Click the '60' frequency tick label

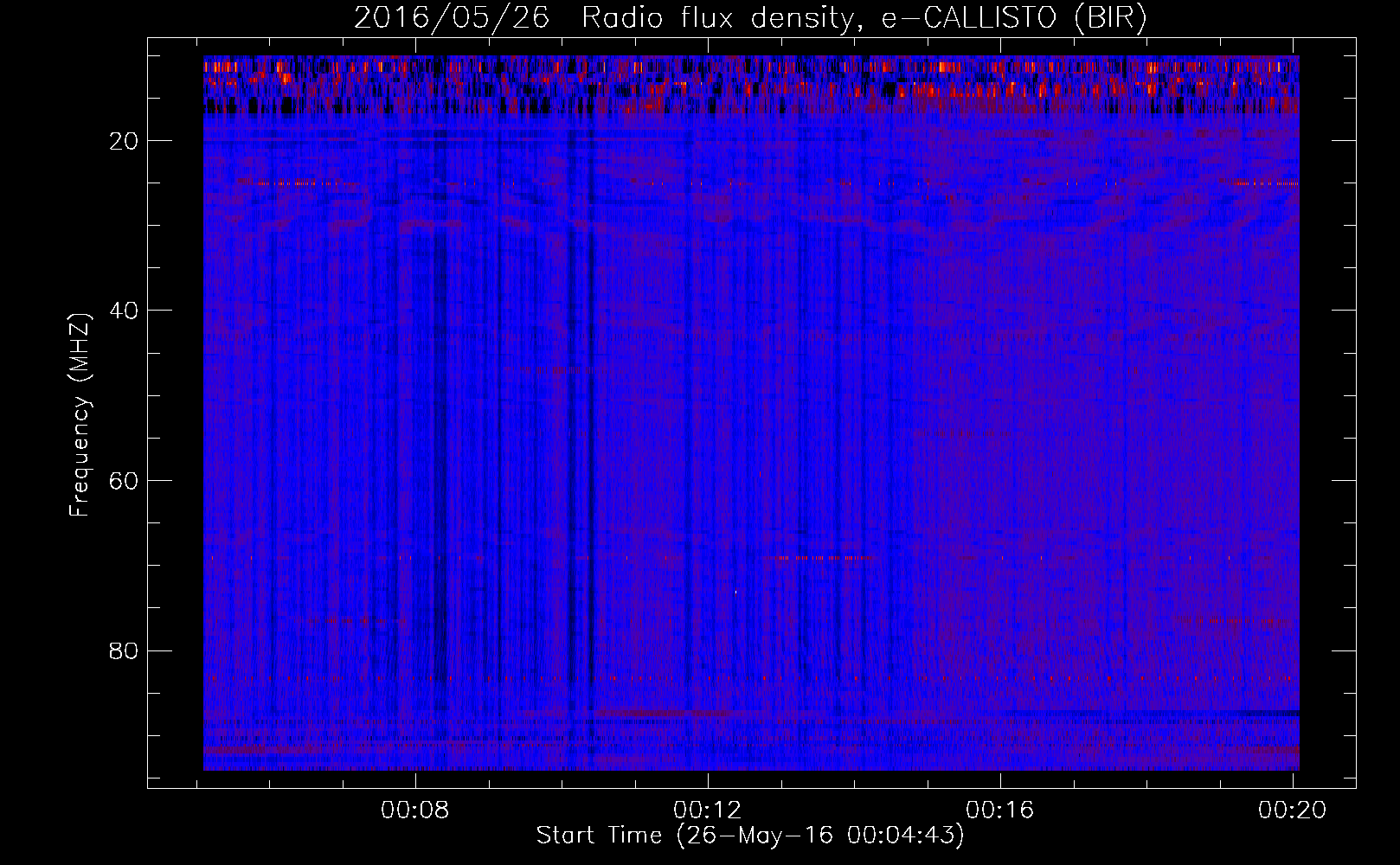(125, 481)
